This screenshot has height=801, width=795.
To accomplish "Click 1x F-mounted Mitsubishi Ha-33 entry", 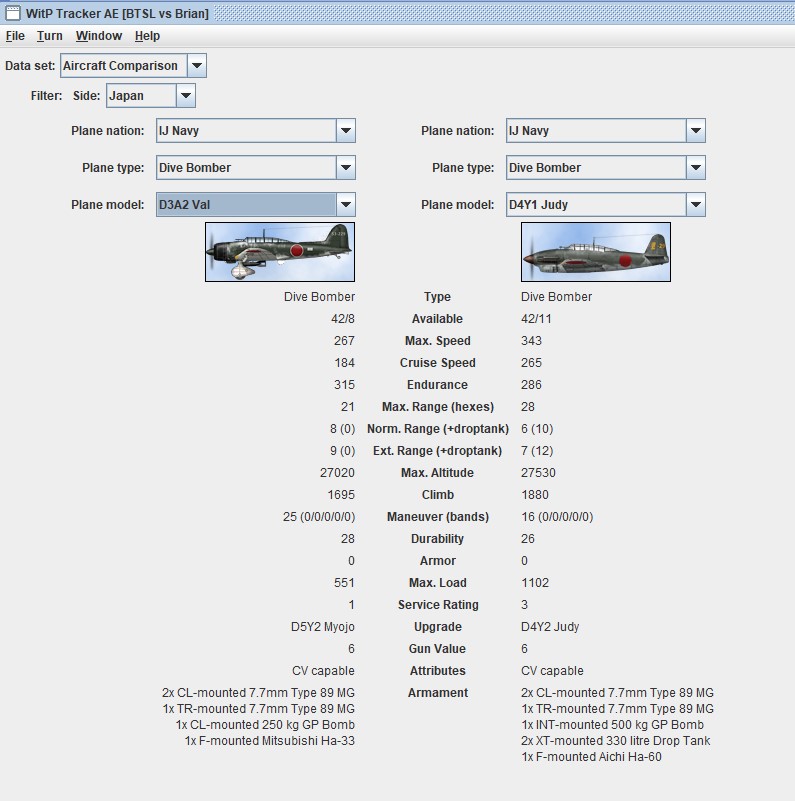I will (x=270, y=741).
